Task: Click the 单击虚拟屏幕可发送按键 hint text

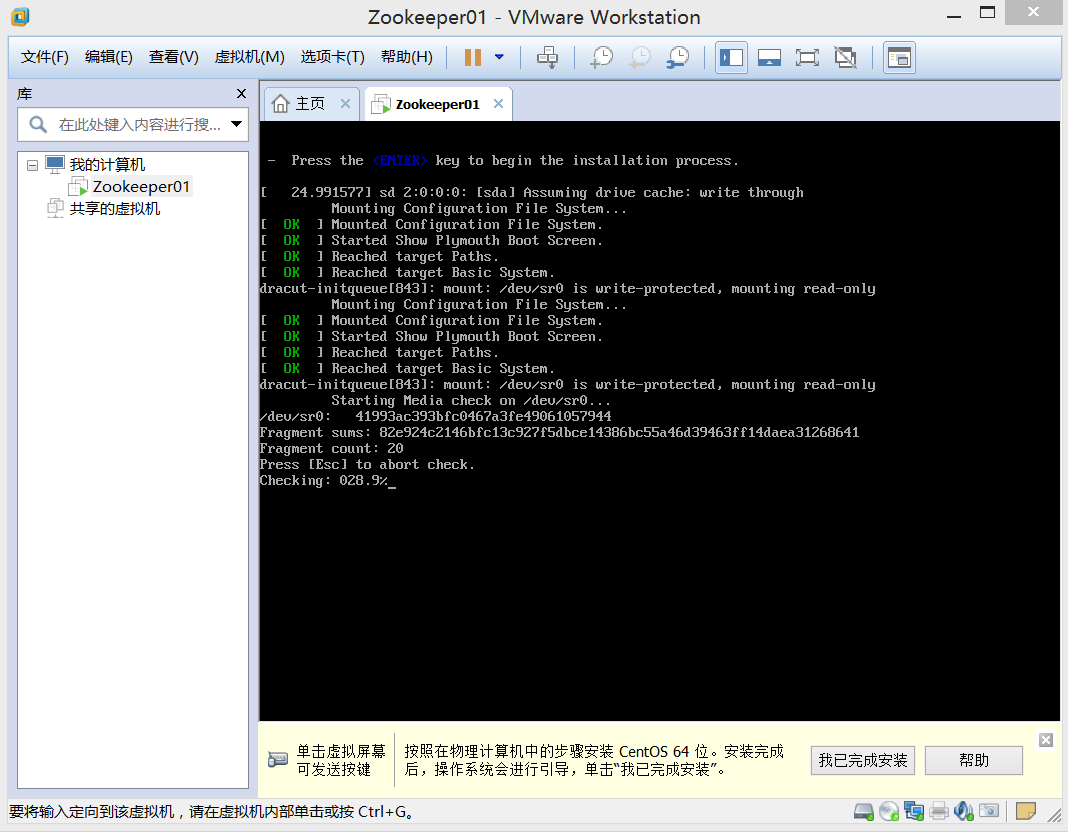Action: [341, 761]
